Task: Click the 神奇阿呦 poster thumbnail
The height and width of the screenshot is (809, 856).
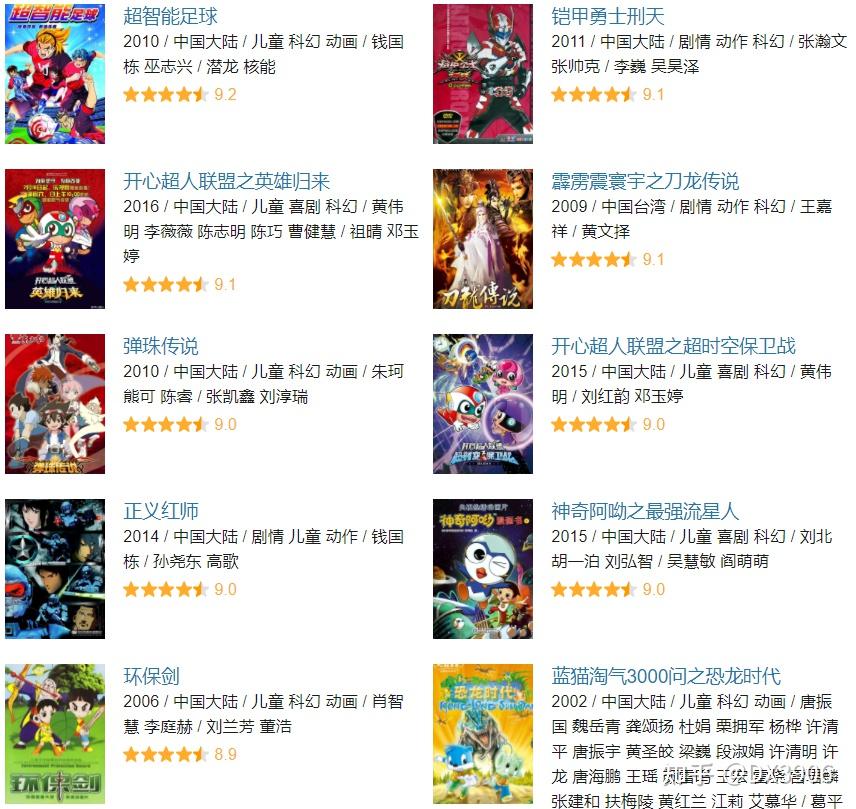Action: [x=483, y=569]
